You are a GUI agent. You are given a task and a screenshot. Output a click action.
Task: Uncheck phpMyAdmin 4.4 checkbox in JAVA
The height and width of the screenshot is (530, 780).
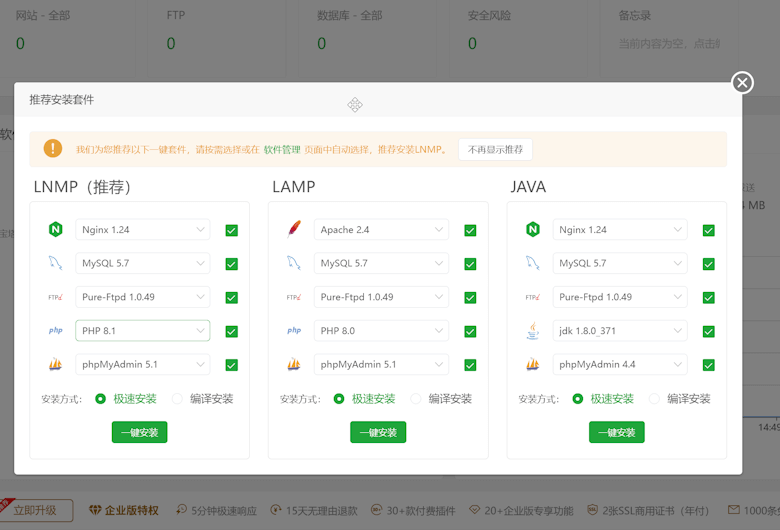pos(709,365)
